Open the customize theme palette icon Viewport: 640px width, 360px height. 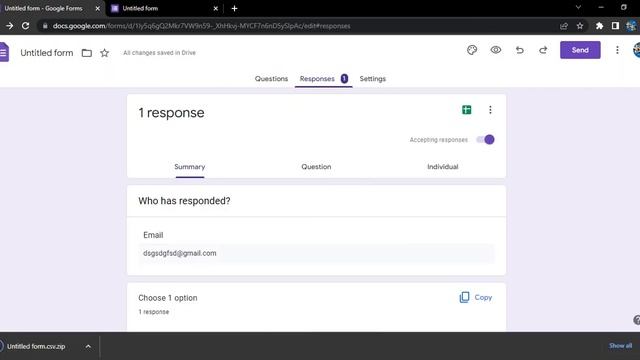[x=472, y=50]
